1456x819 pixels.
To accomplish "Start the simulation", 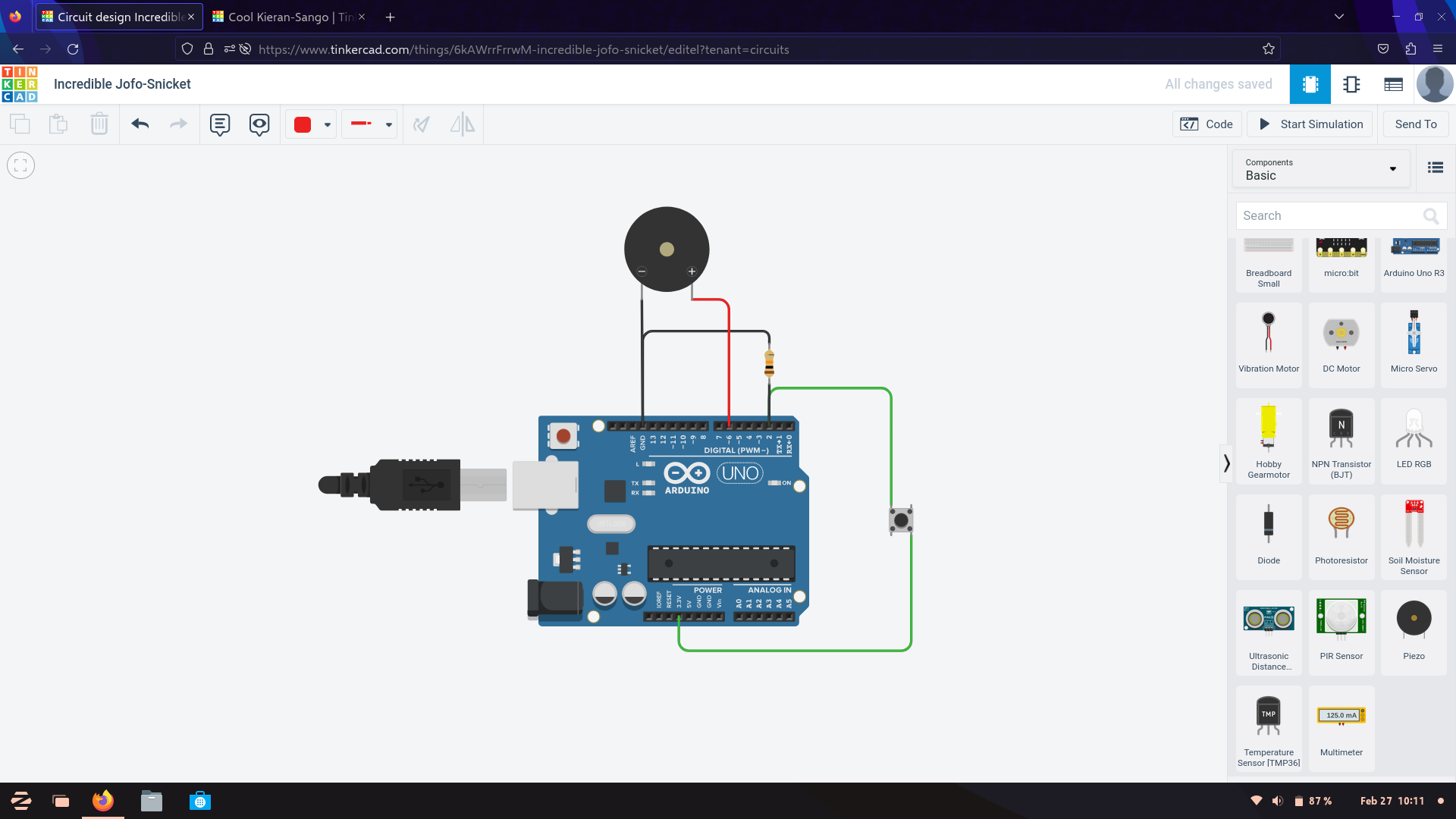I will click(x=1310, y=124).
